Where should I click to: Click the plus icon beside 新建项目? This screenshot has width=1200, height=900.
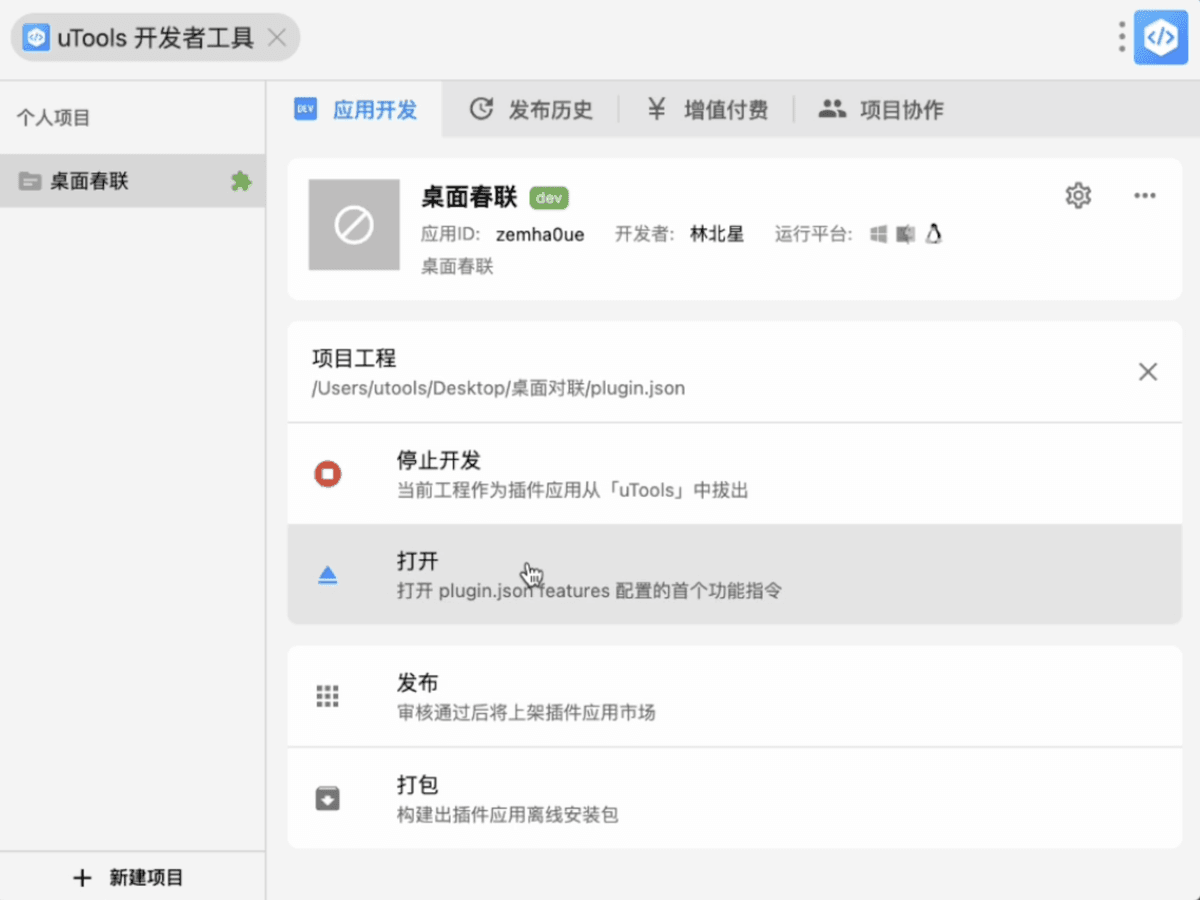(x=82, y=878)
